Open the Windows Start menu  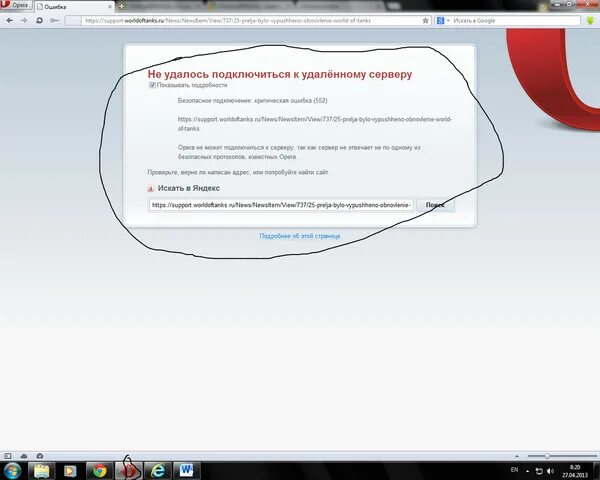(12, 471)
